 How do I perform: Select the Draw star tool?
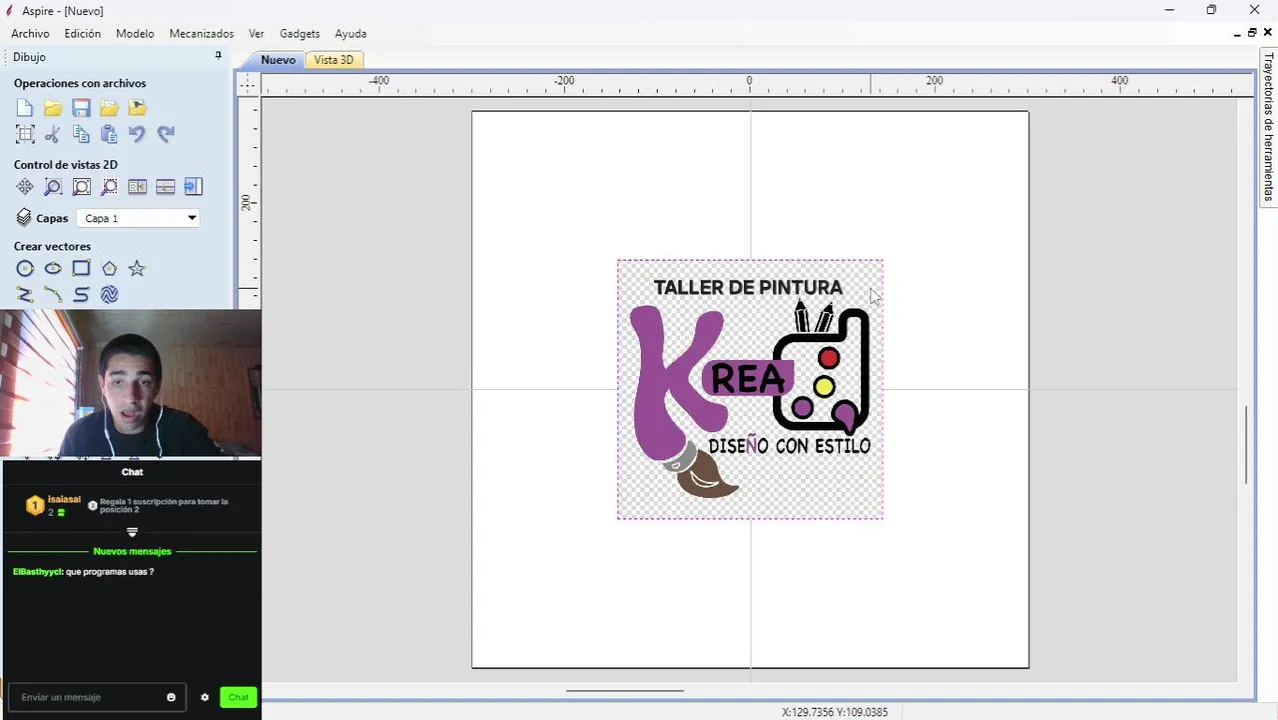pos(137,268)
